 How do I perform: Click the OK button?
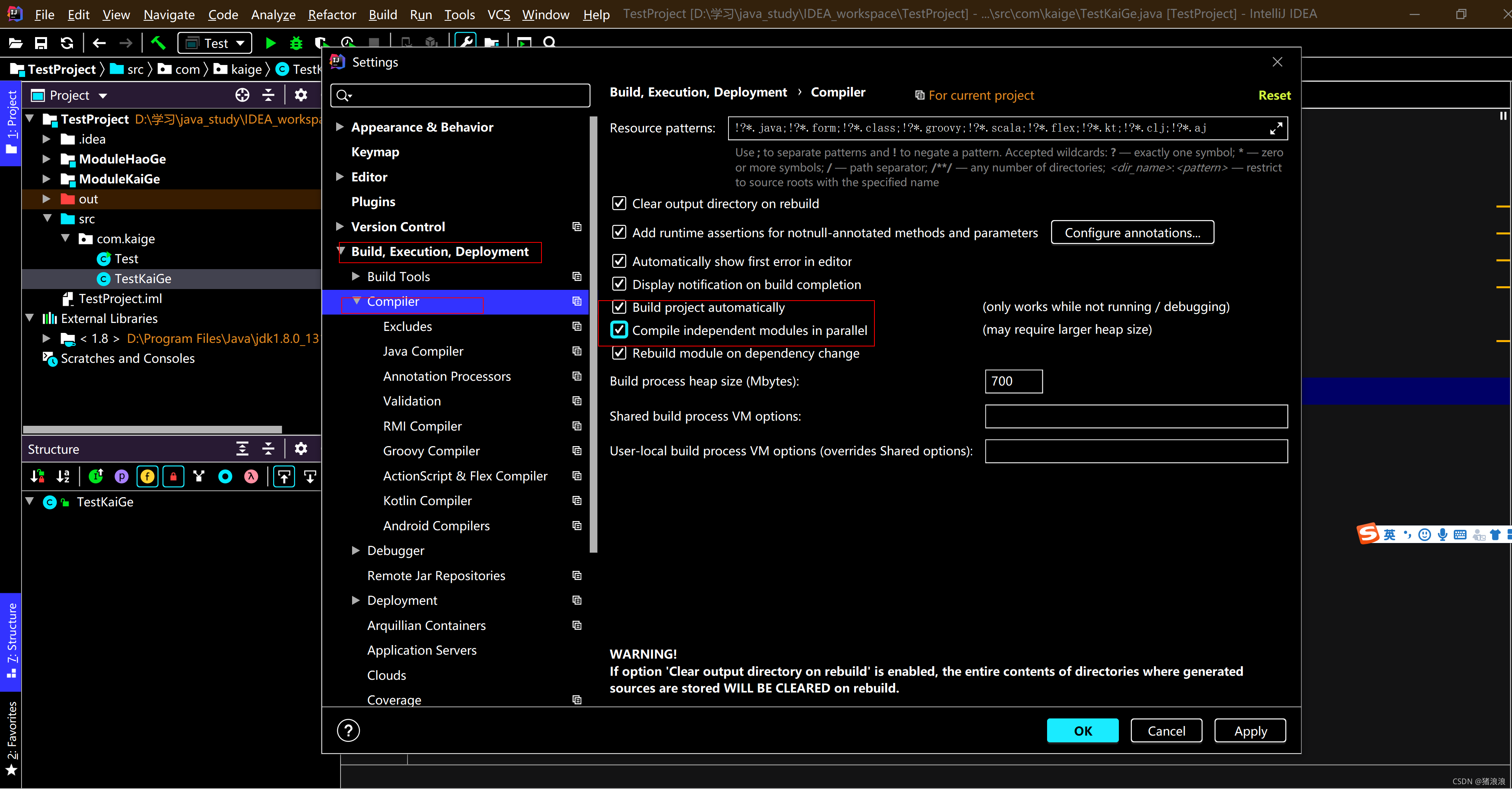pyautogui.click(x=1083, y=731)
